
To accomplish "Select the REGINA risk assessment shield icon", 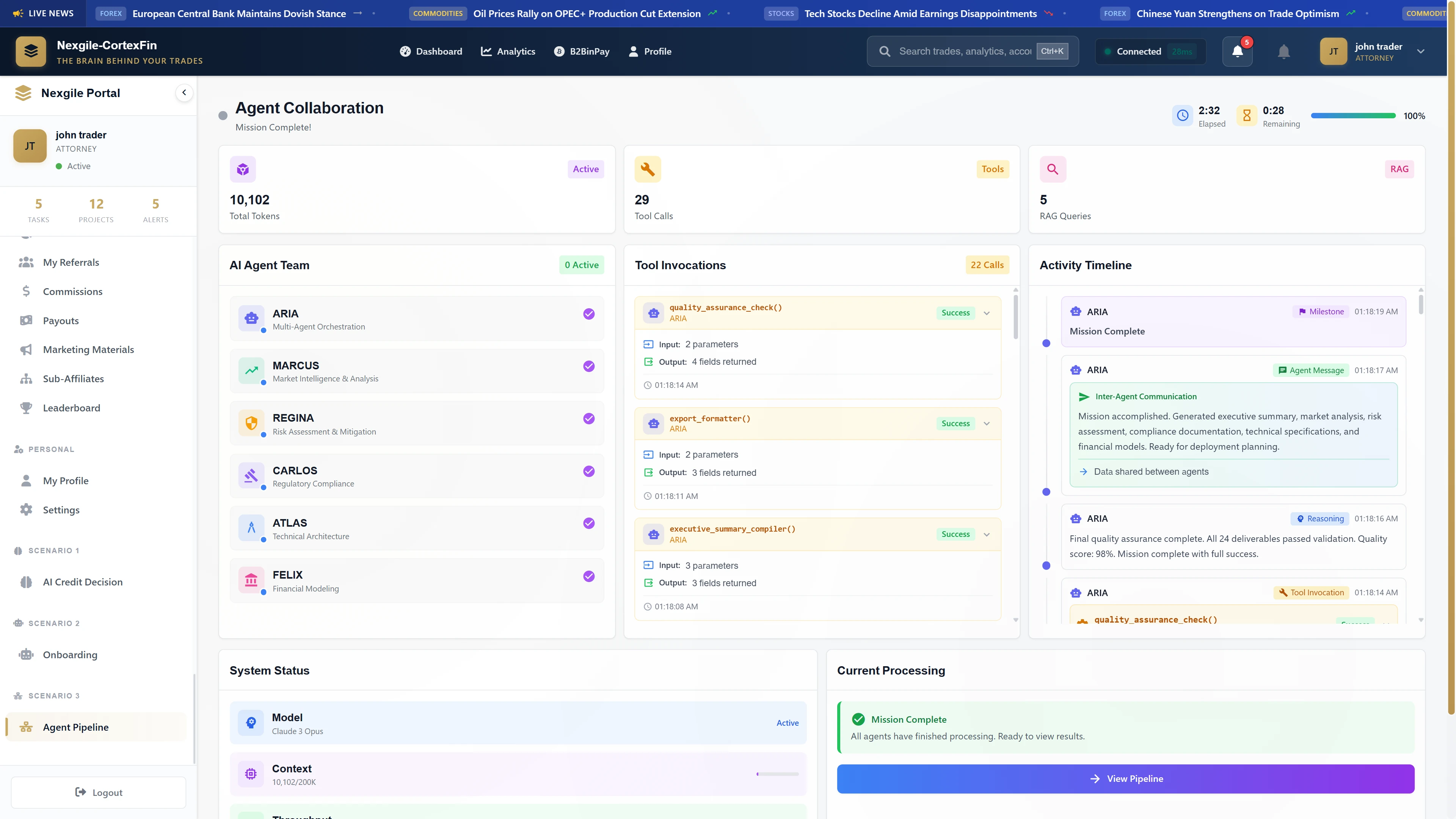I will 251,423.
